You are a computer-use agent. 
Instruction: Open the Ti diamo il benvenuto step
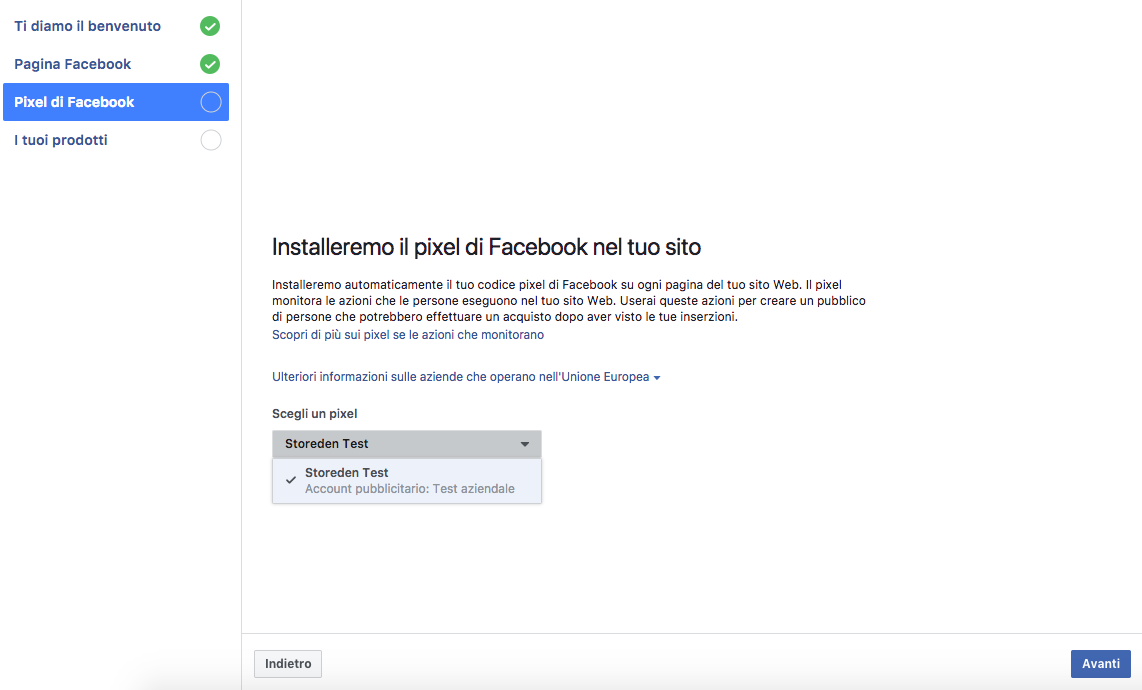tap(87, 26)
